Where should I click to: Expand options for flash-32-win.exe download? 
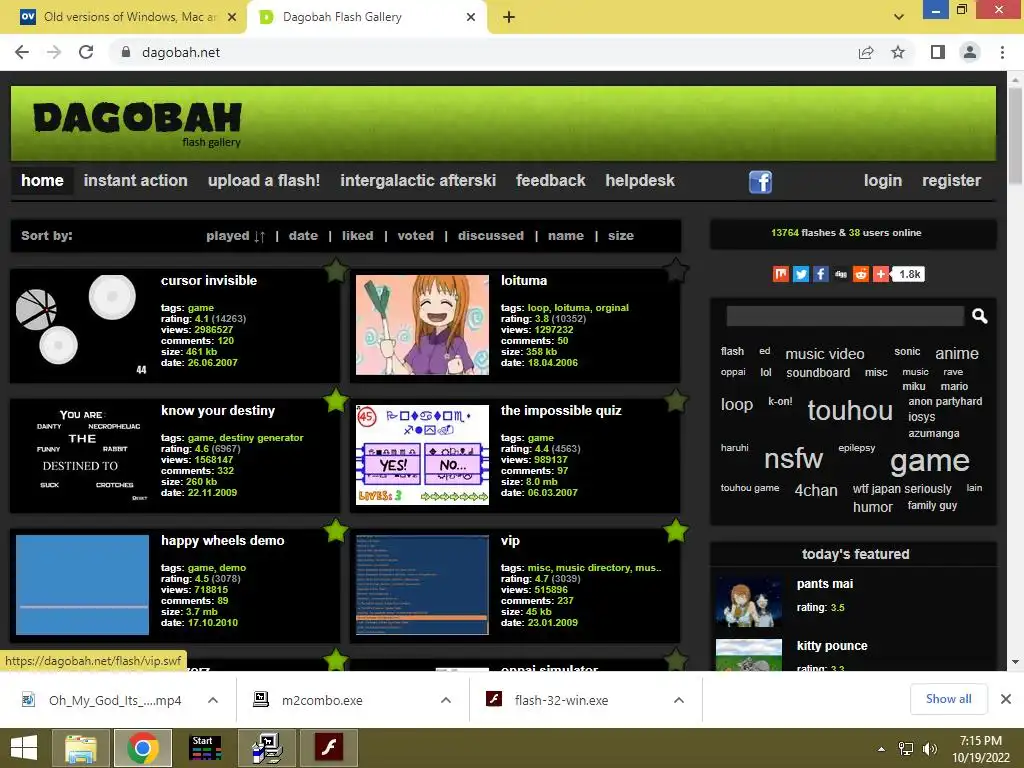pos(679,700)
